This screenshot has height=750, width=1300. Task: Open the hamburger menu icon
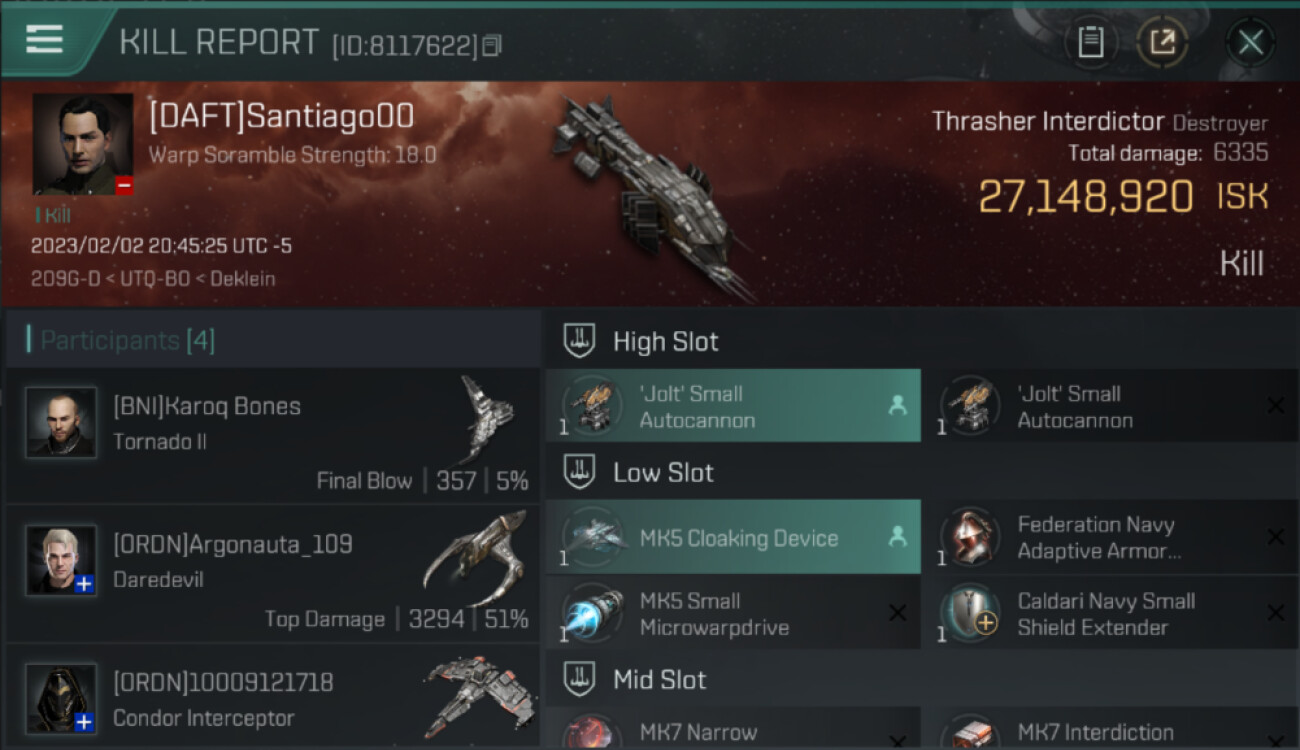click(44, 39)
